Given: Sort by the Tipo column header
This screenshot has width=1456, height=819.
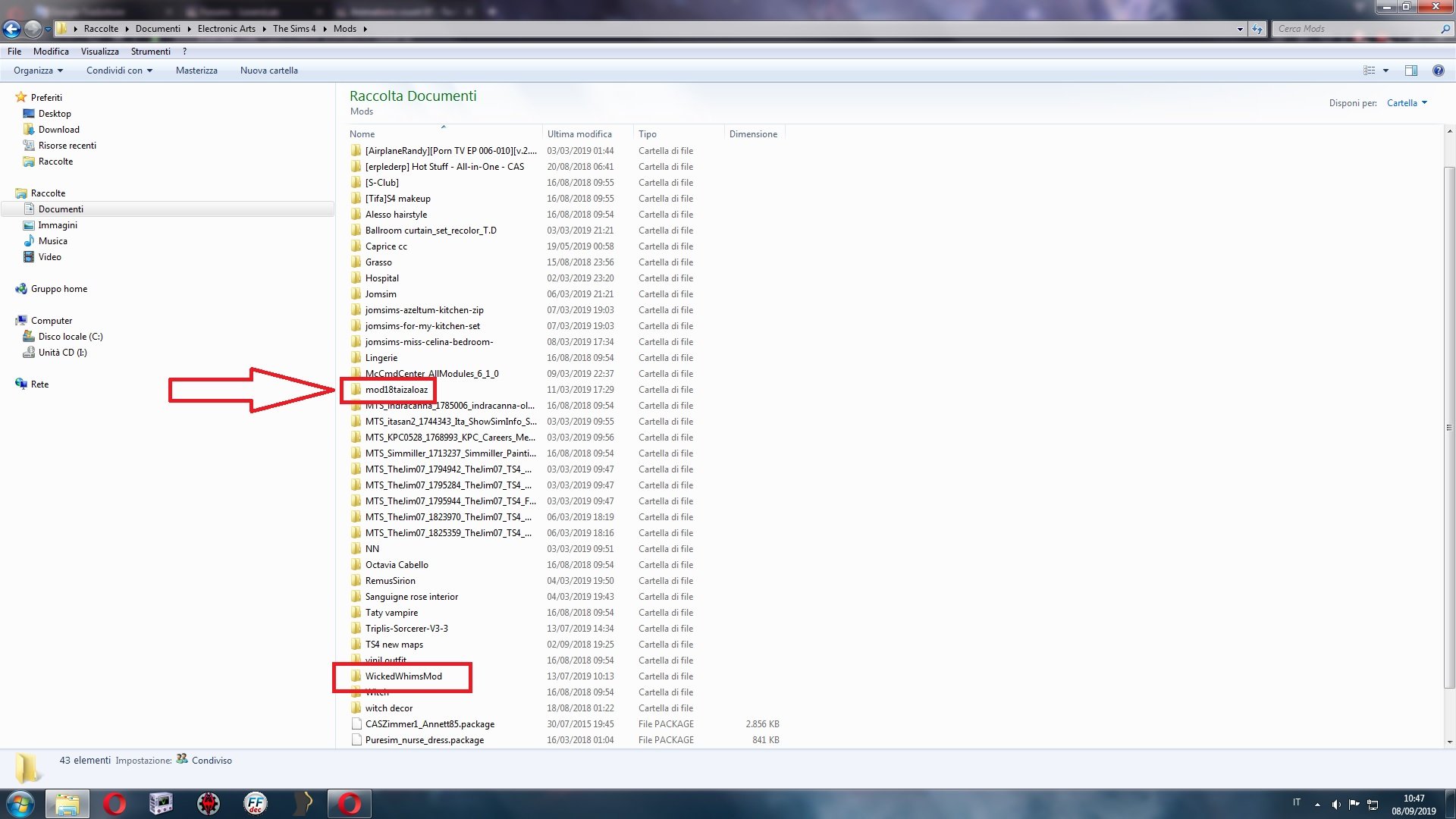Looking at the screenshot, I should click(679, 134).
